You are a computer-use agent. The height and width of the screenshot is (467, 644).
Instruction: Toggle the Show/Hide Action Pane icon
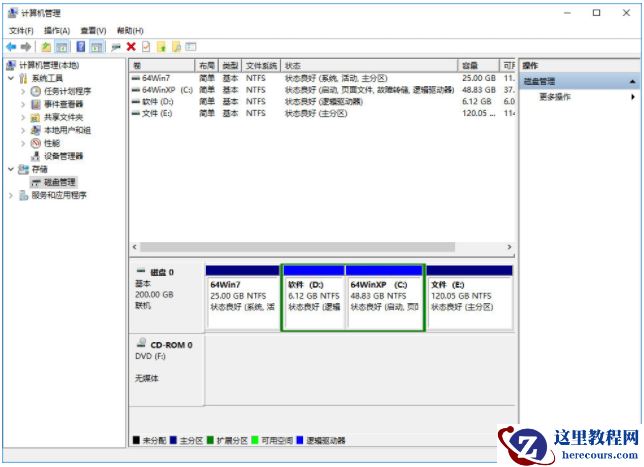pos(97,47)
